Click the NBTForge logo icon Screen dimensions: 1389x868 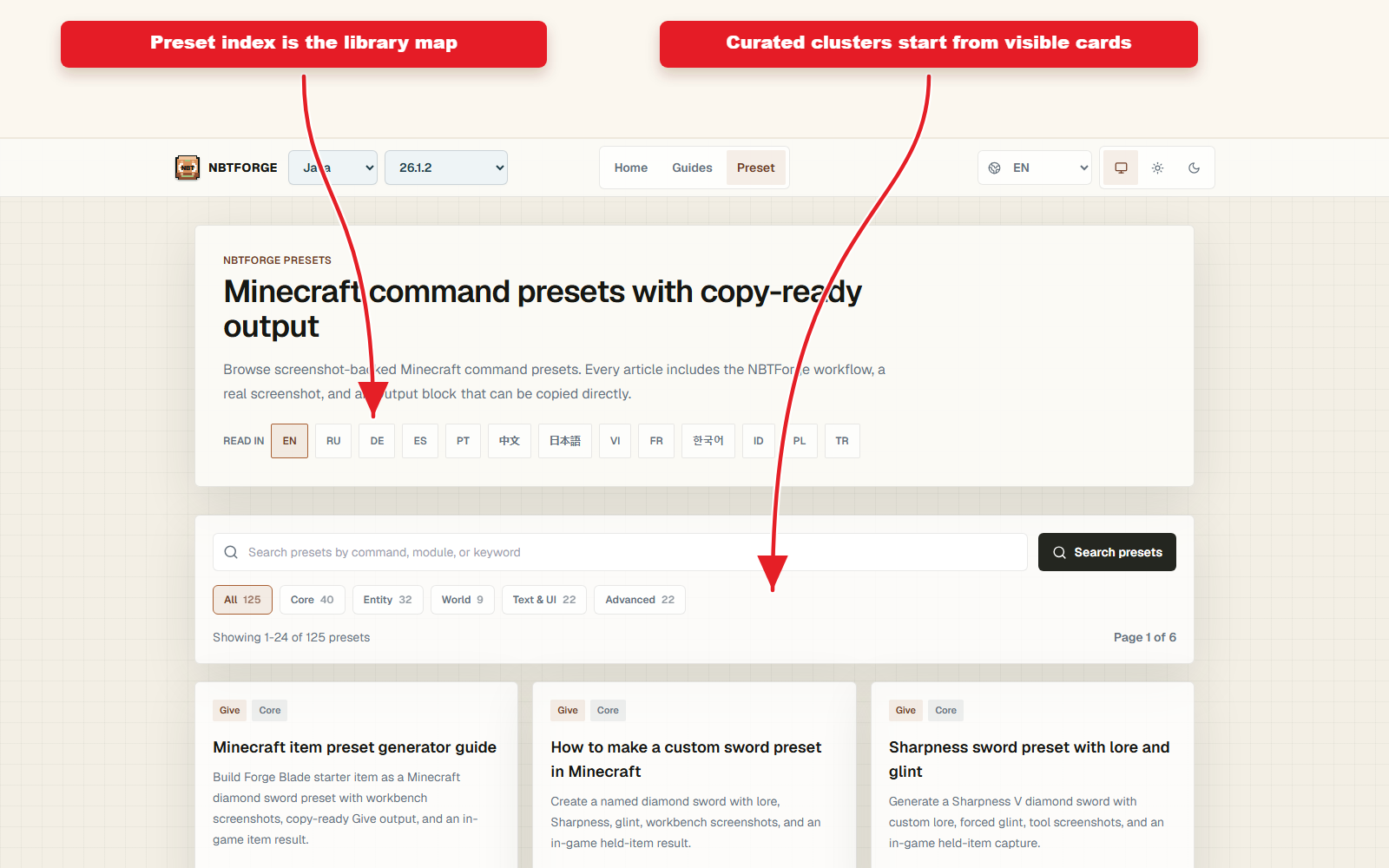(x=188, y=168)
